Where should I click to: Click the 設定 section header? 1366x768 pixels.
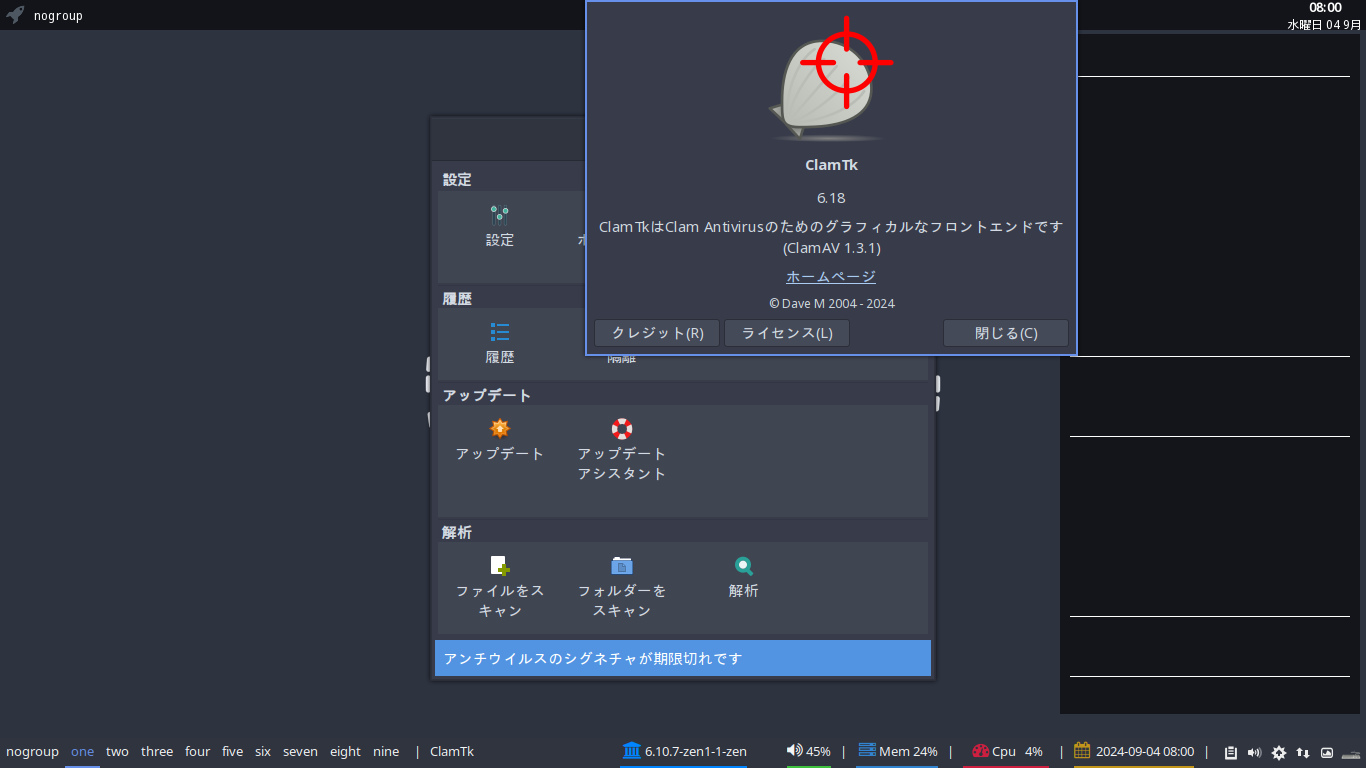click(x=457, y=180)
